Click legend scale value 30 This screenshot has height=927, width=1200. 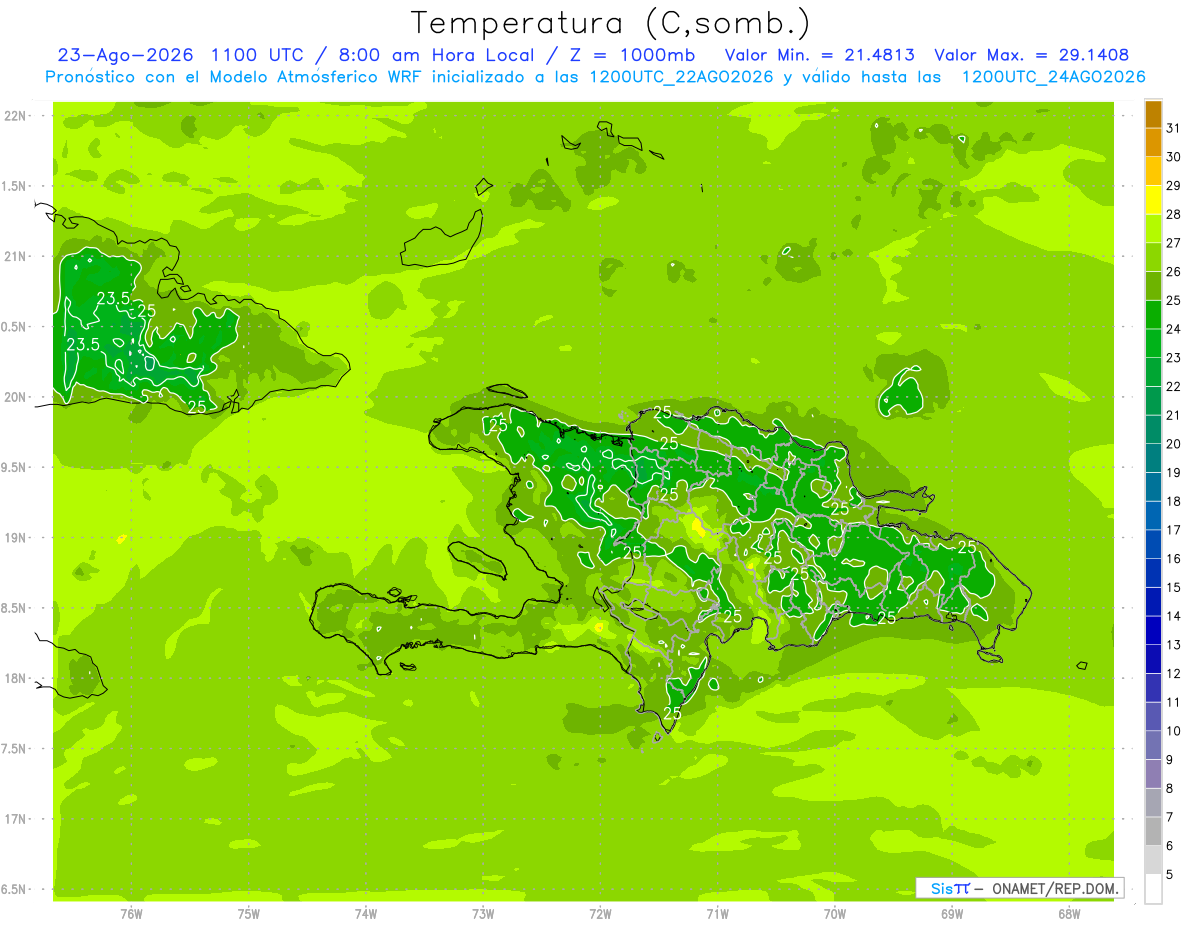1173,157
